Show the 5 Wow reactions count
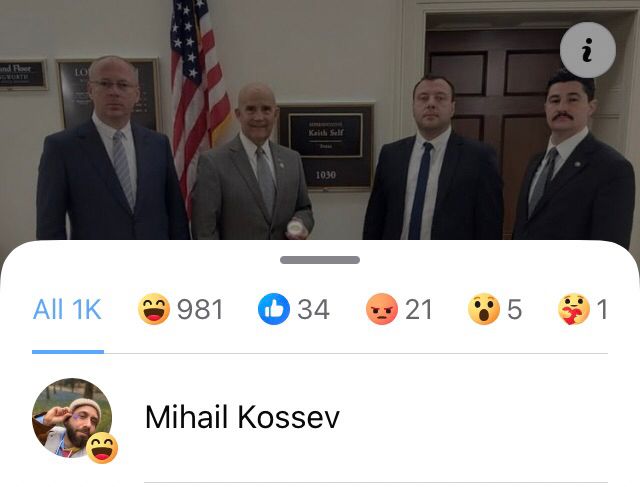Image resolution: width=640 pixels, height=487 pixels. click(514, 309)
